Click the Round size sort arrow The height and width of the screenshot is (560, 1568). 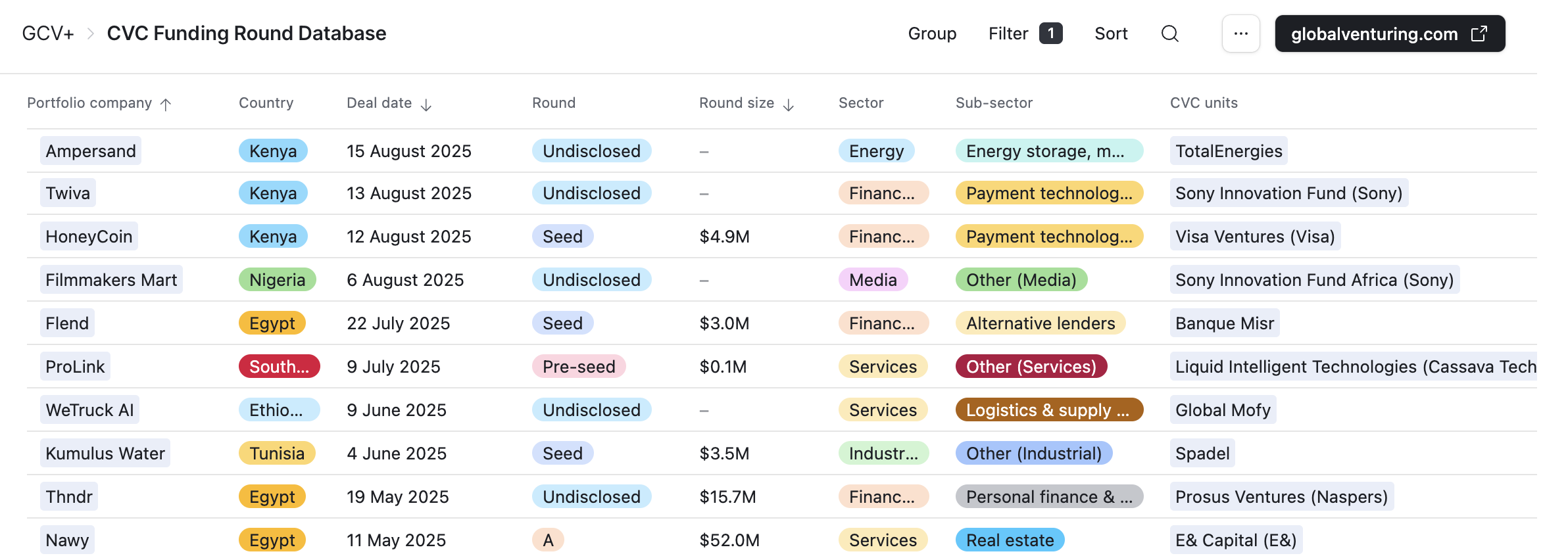789,105
